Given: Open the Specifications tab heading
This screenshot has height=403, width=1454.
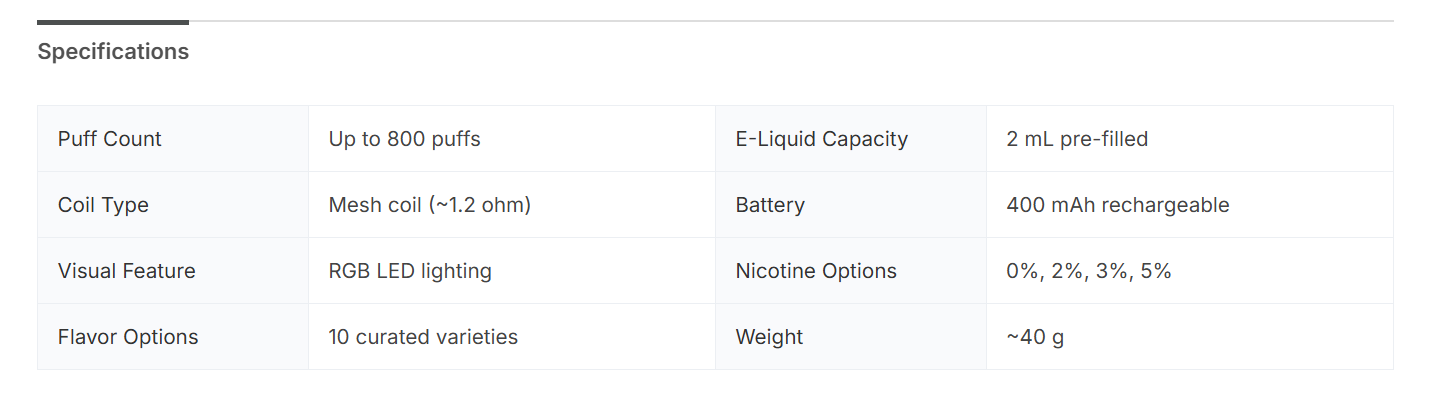Looking at the screenshot, I should [x=113, y=51].
